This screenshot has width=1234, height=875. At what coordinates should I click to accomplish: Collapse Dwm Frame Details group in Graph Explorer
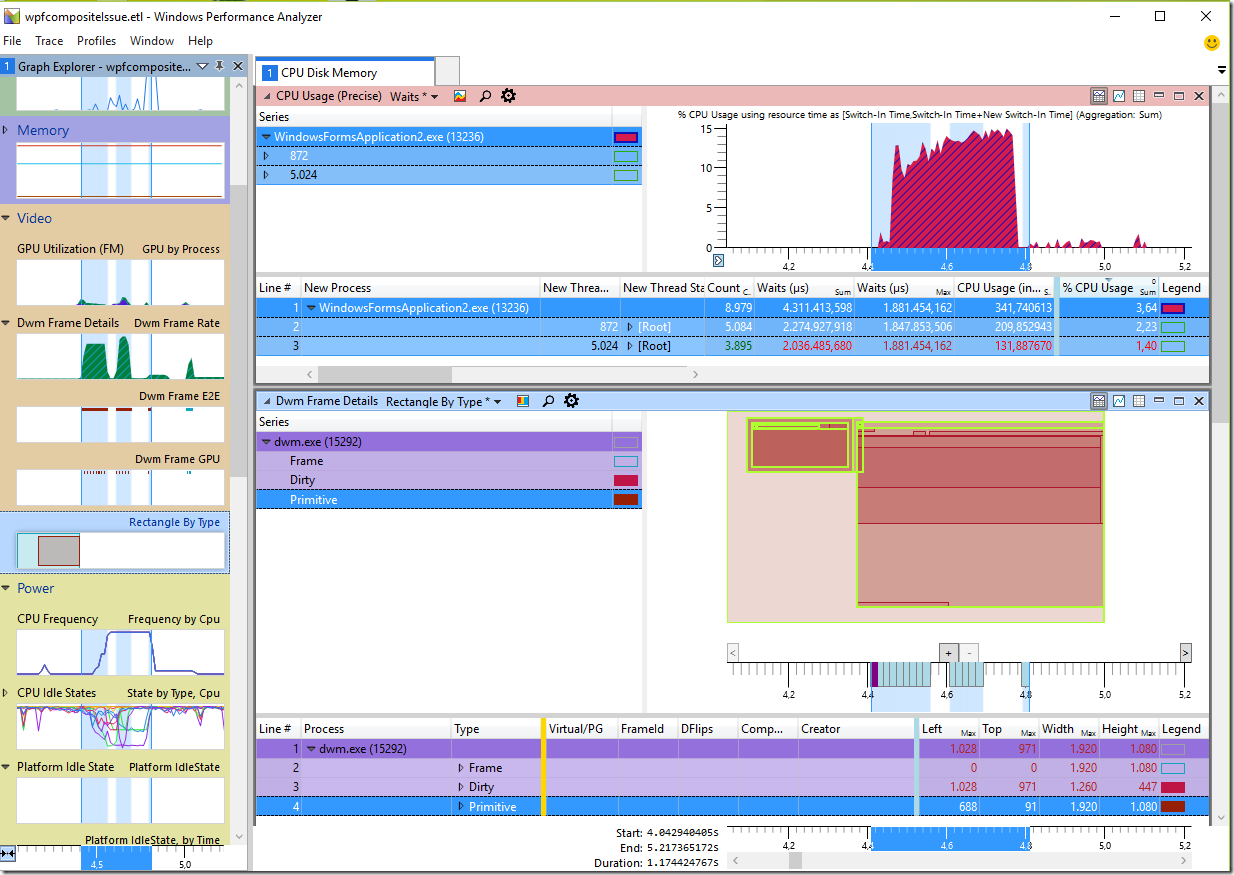[6, 323]
